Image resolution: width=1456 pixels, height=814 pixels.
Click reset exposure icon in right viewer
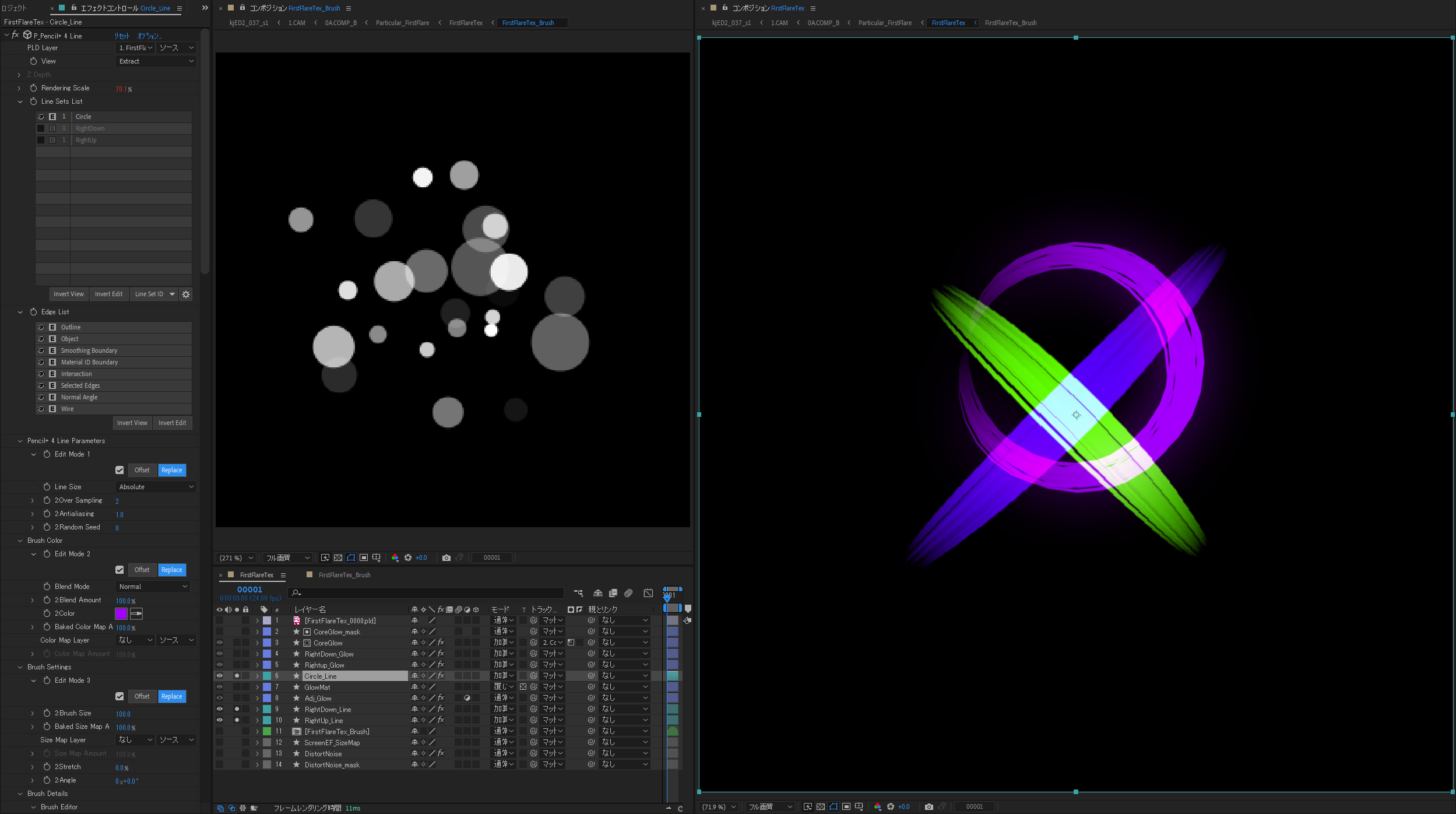[x=890, y=806]
